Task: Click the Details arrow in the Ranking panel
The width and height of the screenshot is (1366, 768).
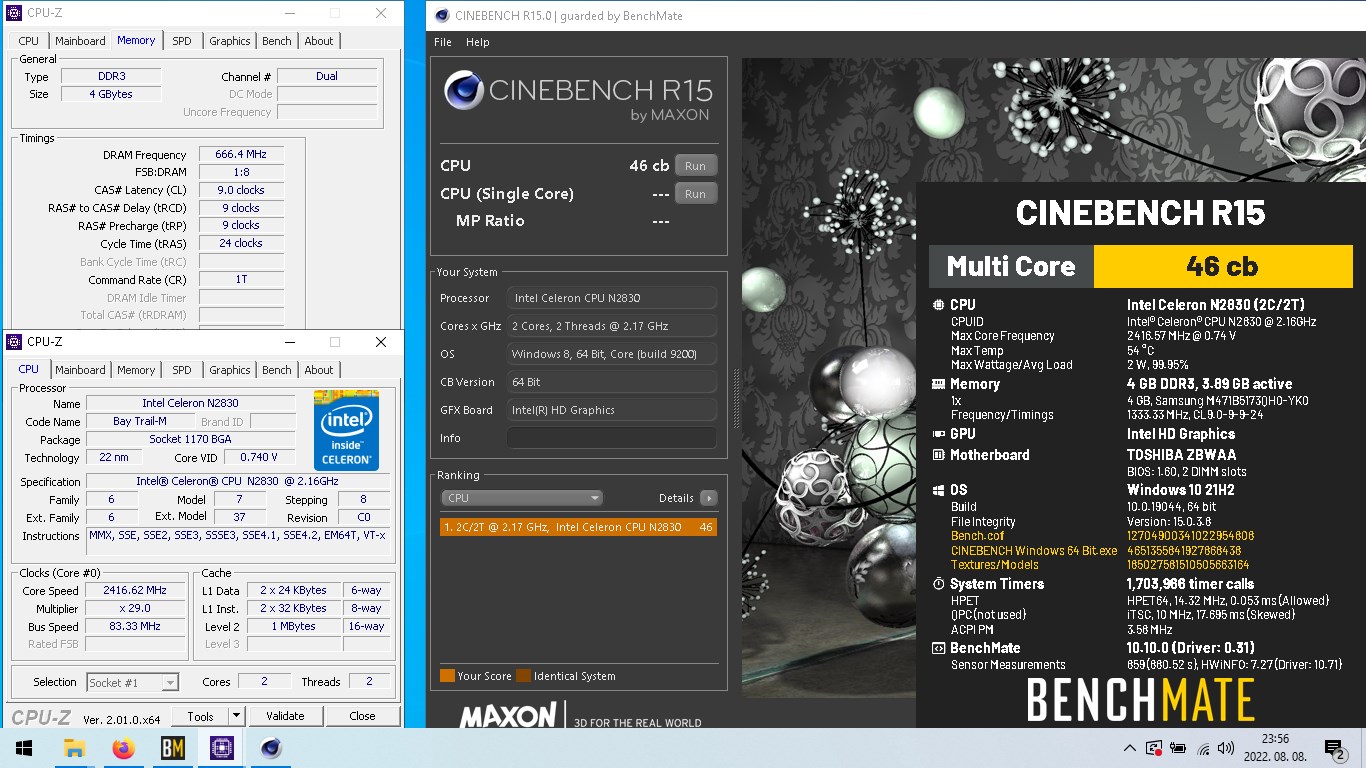Action: (x=708, y=498)
